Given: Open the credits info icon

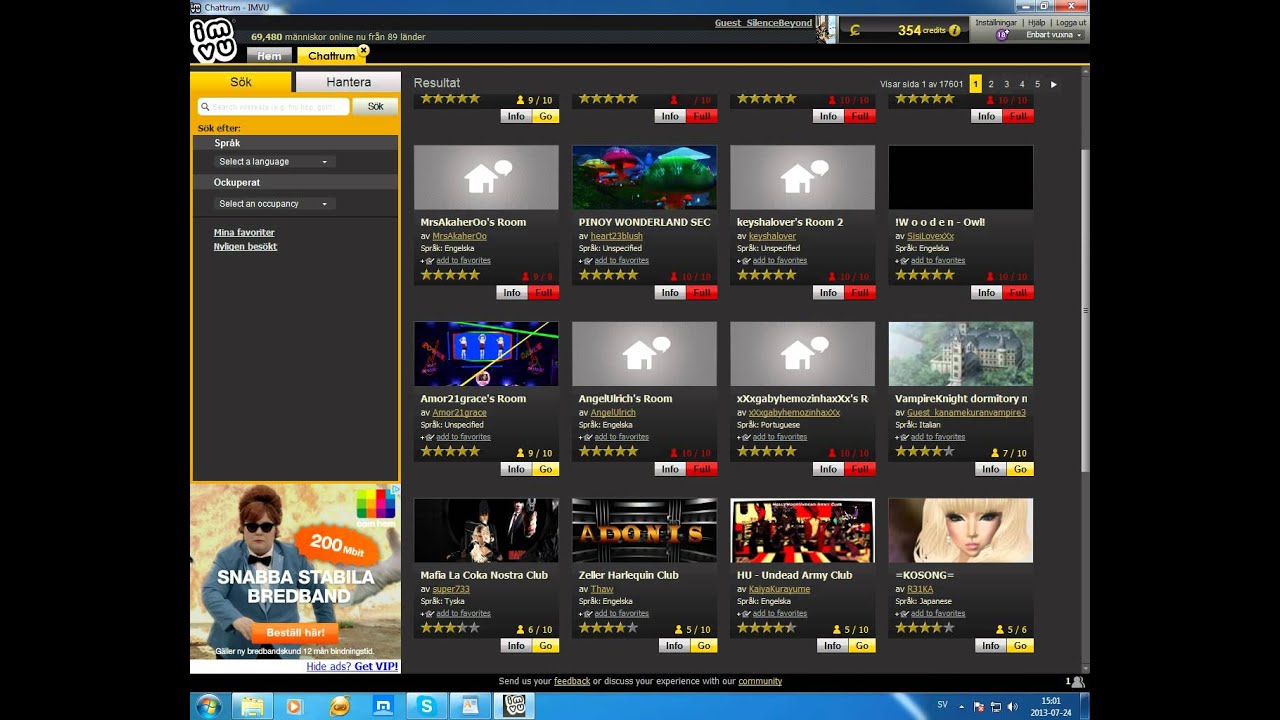Looking at the screenshot, I should click(x=954, y=30).
